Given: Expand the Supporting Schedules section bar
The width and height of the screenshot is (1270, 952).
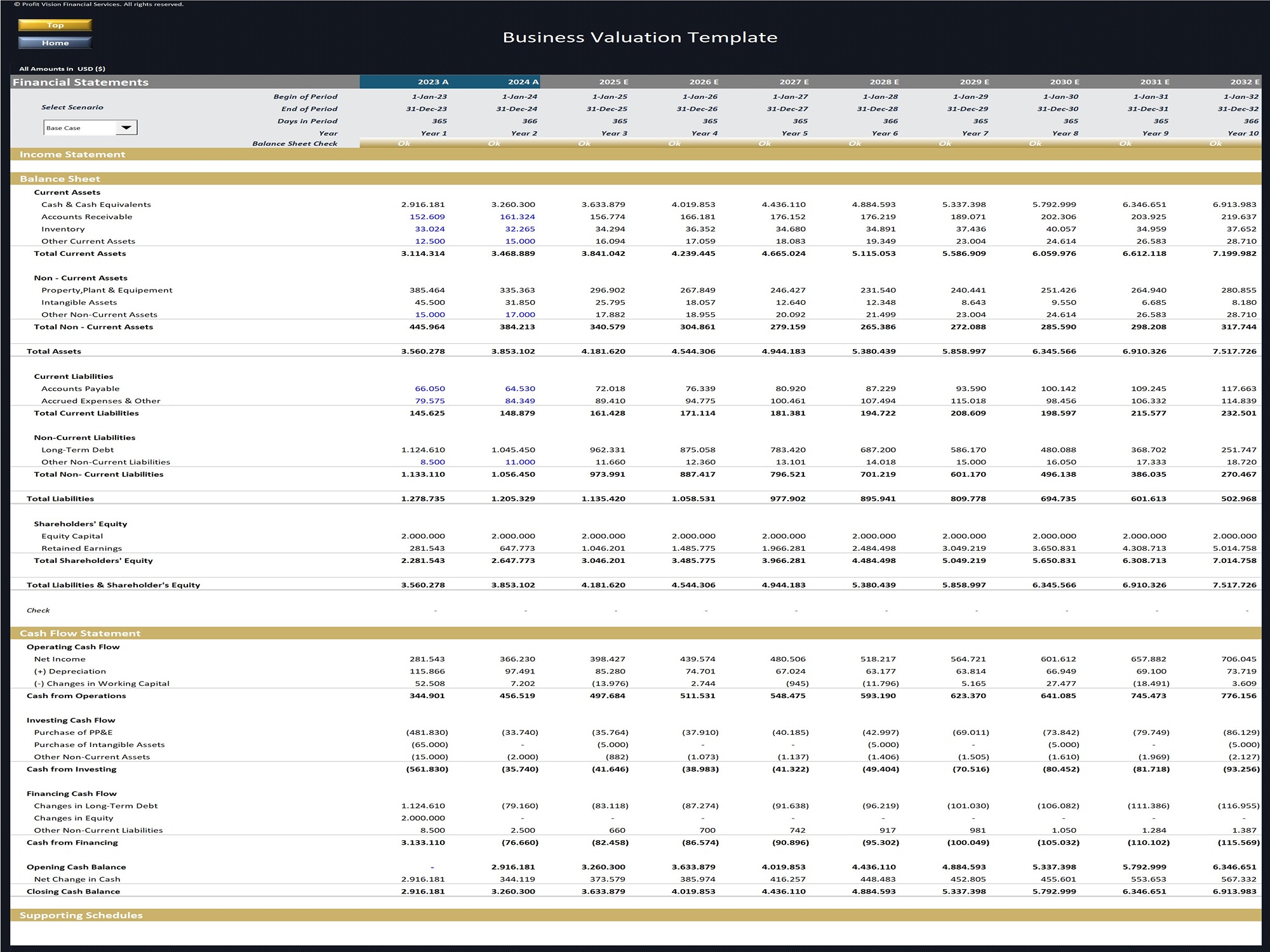Looking at the screenshot, I should (81, 915).
